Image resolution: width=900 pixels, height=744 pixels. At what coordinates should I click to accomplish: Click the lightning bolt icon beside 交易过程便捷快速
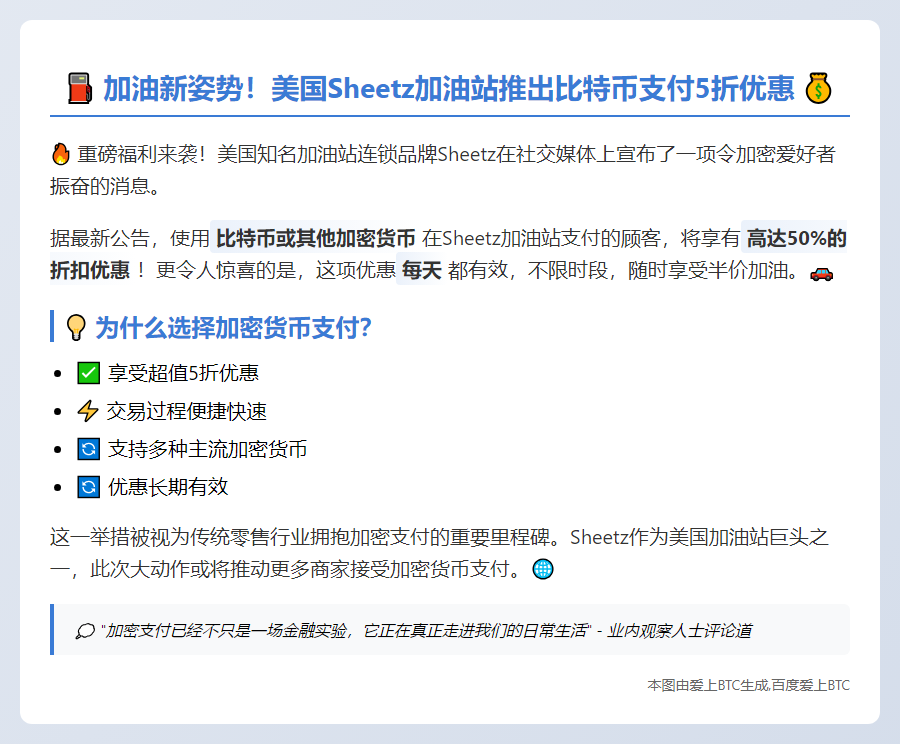(88, 411)
